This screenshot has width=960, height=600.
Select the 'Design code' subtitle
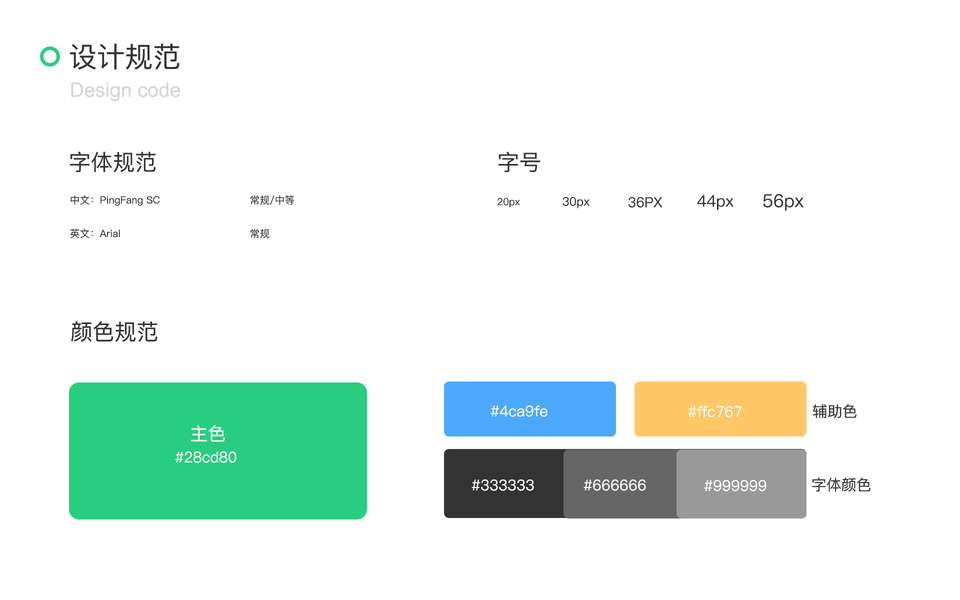(125, 90)
